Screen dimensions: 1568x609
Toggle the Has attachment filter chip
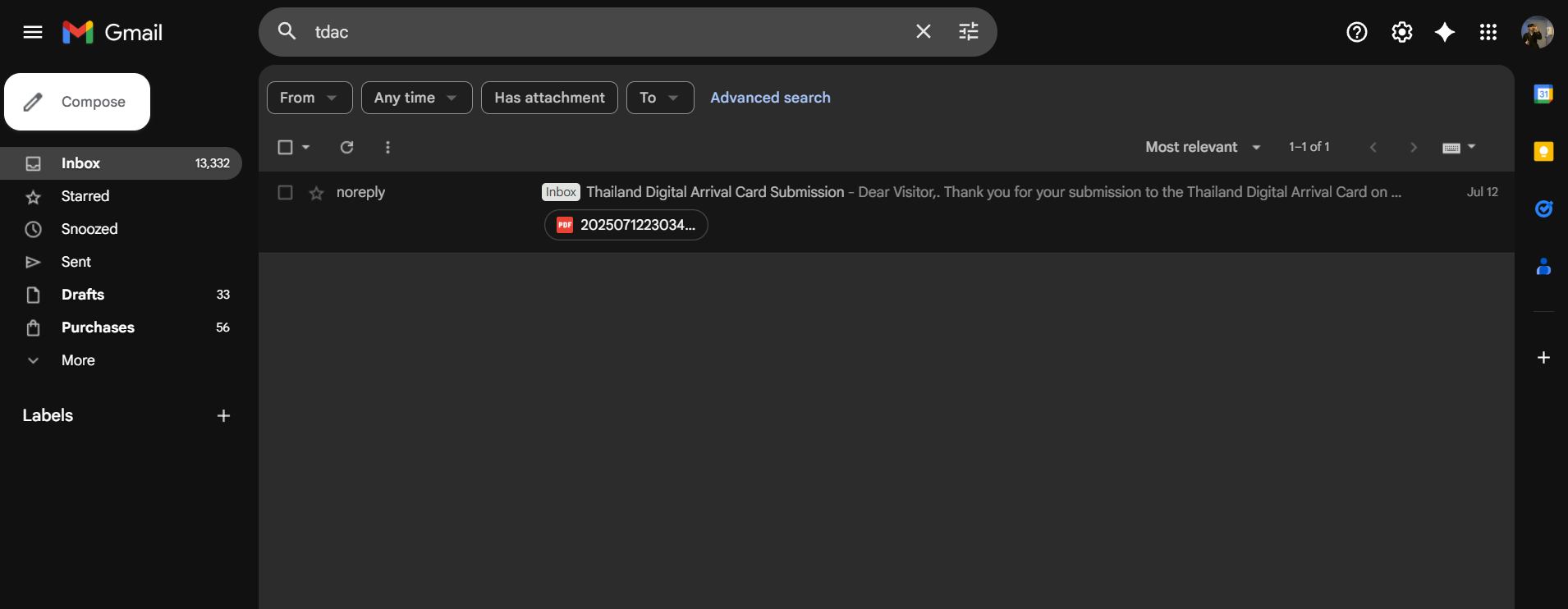coord(549,98)
